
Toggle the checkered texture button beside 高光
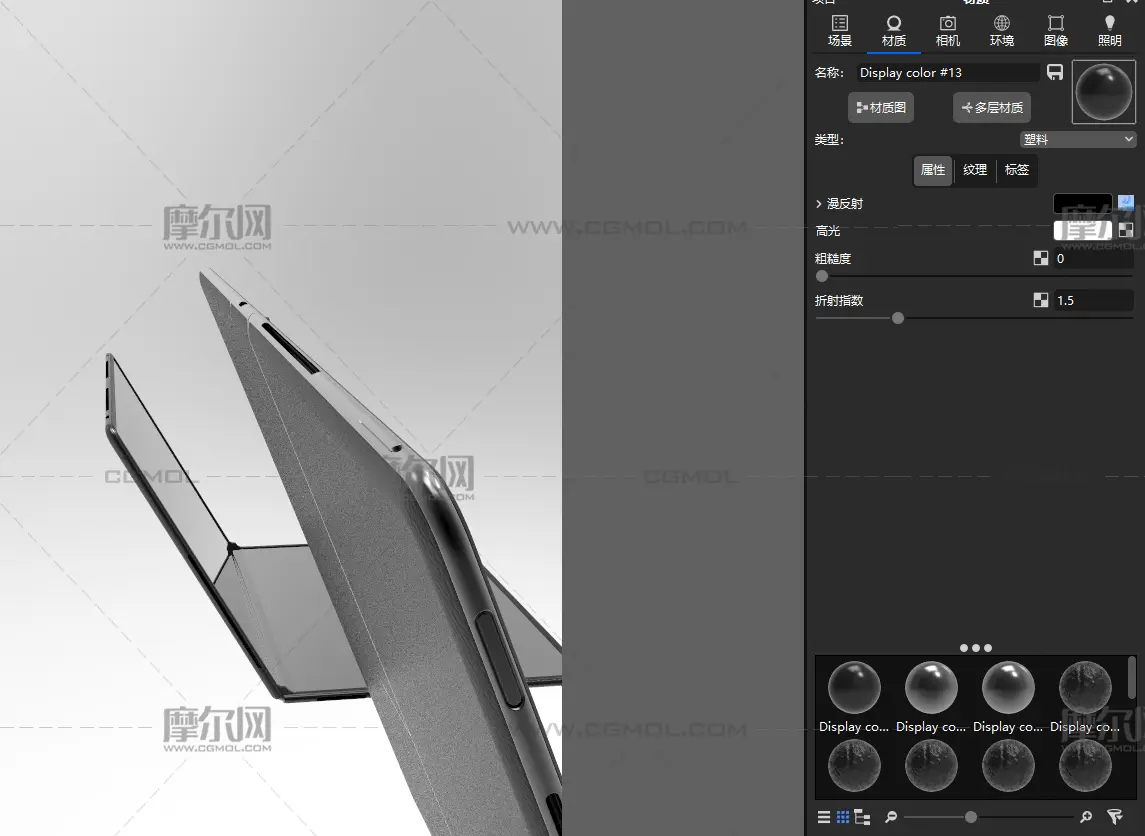point(1126,230)
